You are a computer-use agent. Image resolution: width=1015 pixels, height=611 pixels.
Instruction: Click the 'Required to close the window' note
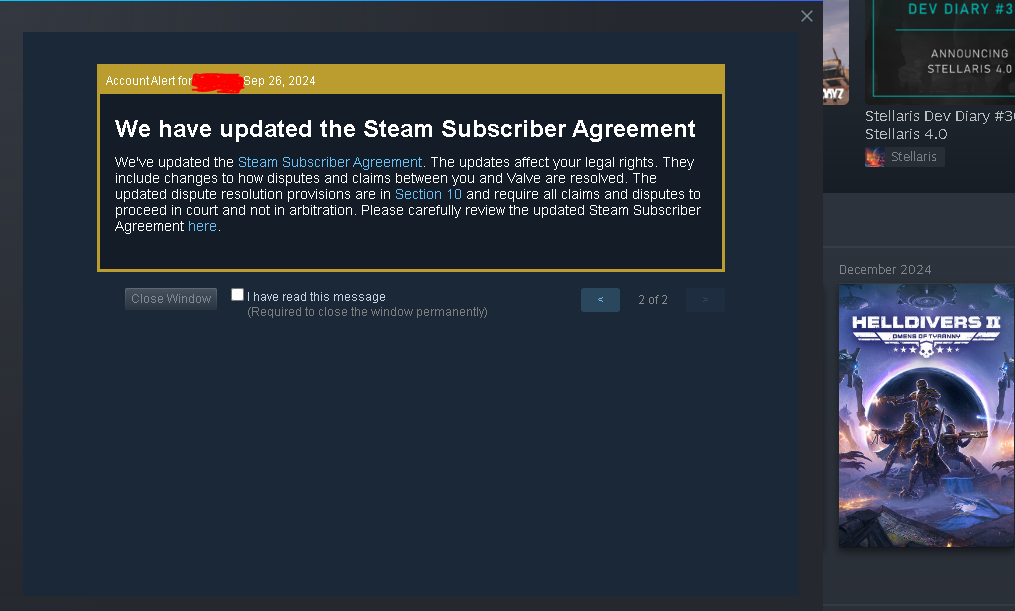pos(367,312)
